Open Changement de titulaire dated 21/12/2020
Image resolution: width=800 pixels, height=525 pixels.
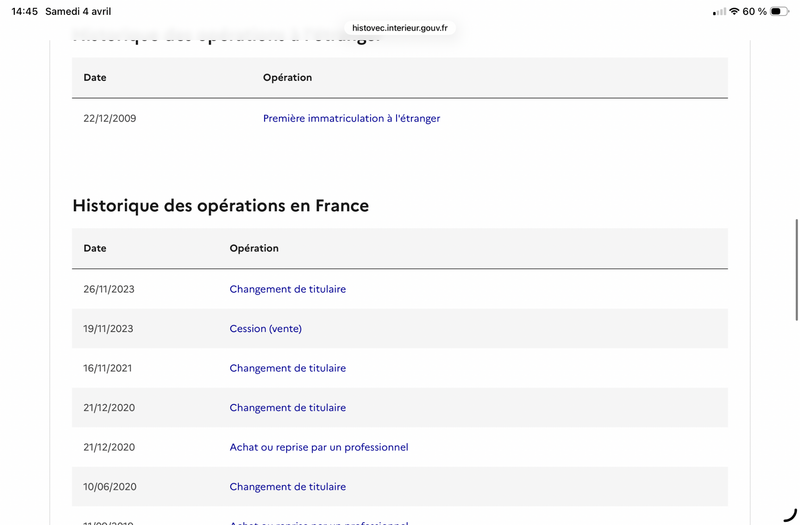click(287, 408)
